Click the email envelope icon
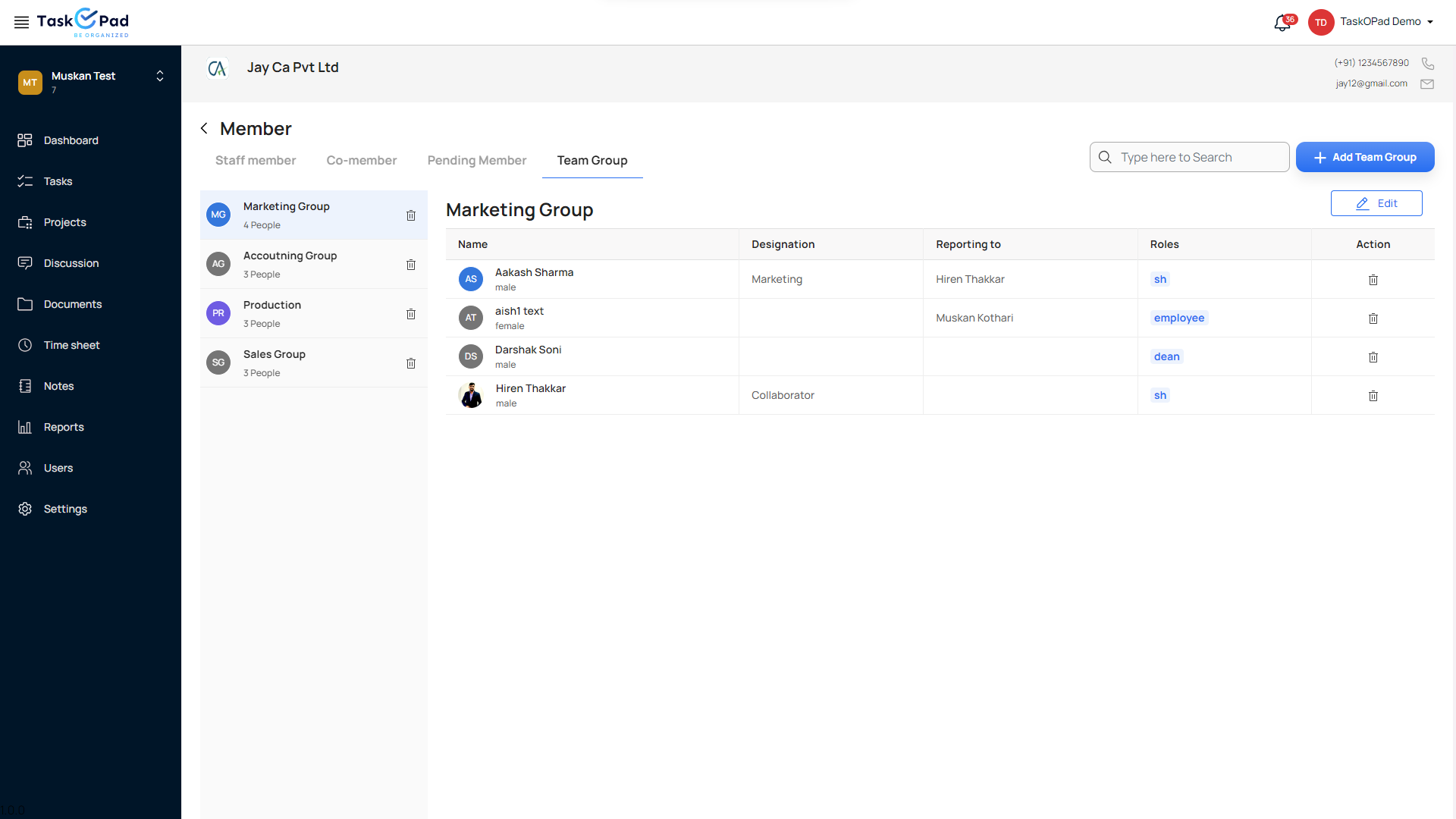Image resolution: width=1456 pixels, height=819 pixels. 1427,84
